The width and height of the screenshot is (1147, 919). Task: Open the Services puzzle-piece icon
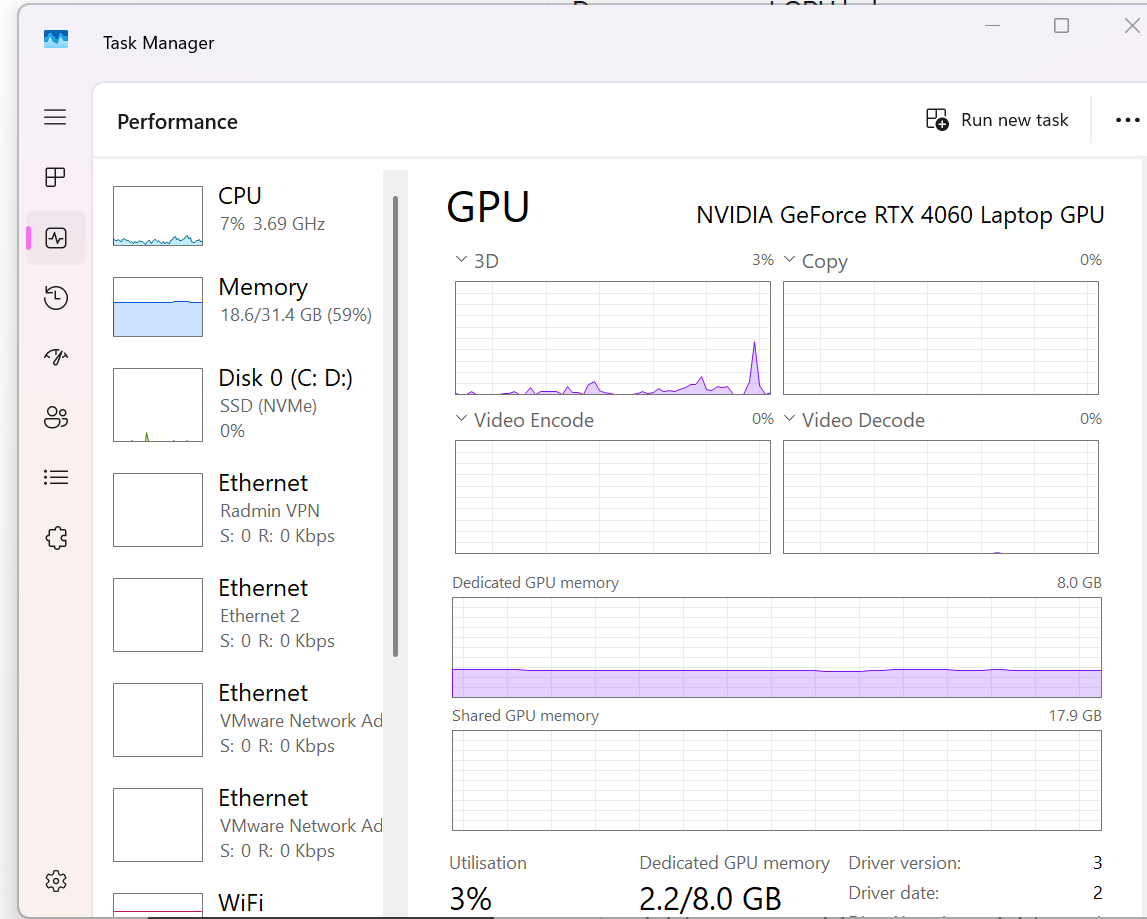(56, 539)
